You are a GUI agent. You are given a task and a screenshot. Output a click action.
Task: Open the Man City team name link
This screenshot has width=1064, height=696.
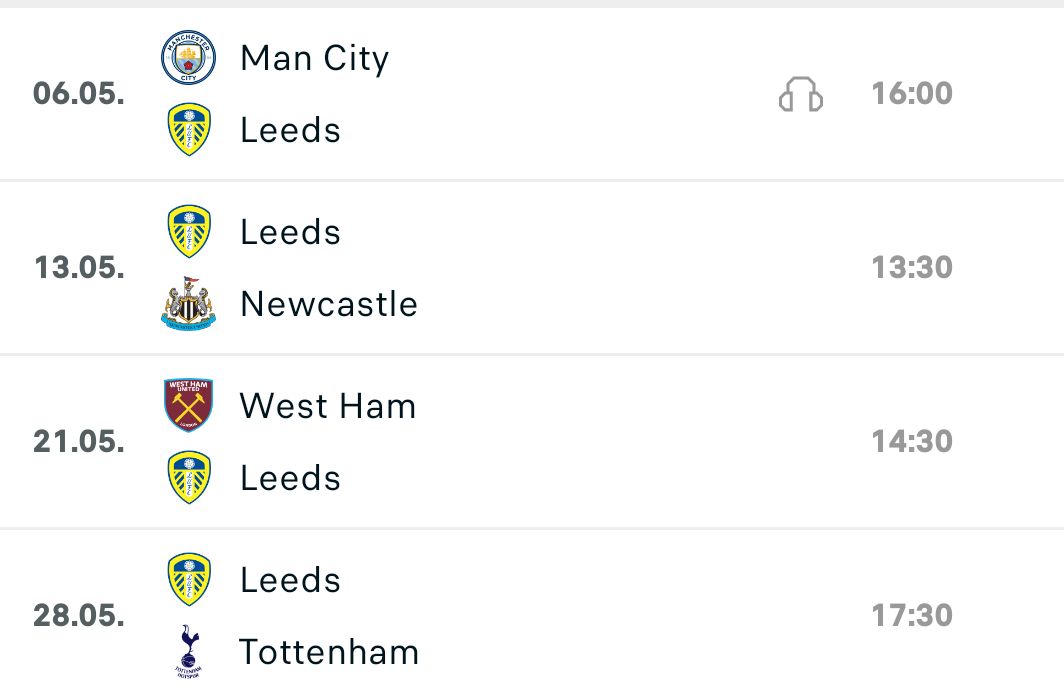(314, 58)
